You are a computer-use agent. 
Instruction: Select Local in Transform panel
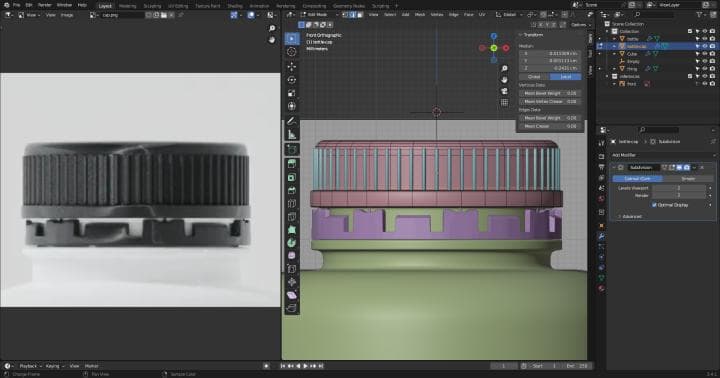point(566,77)
